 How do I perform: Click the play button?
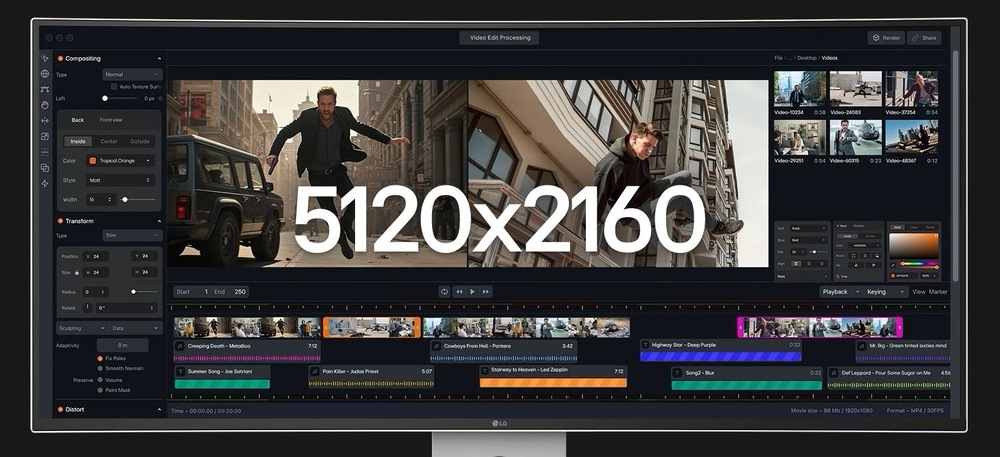(x=473, y=291)
